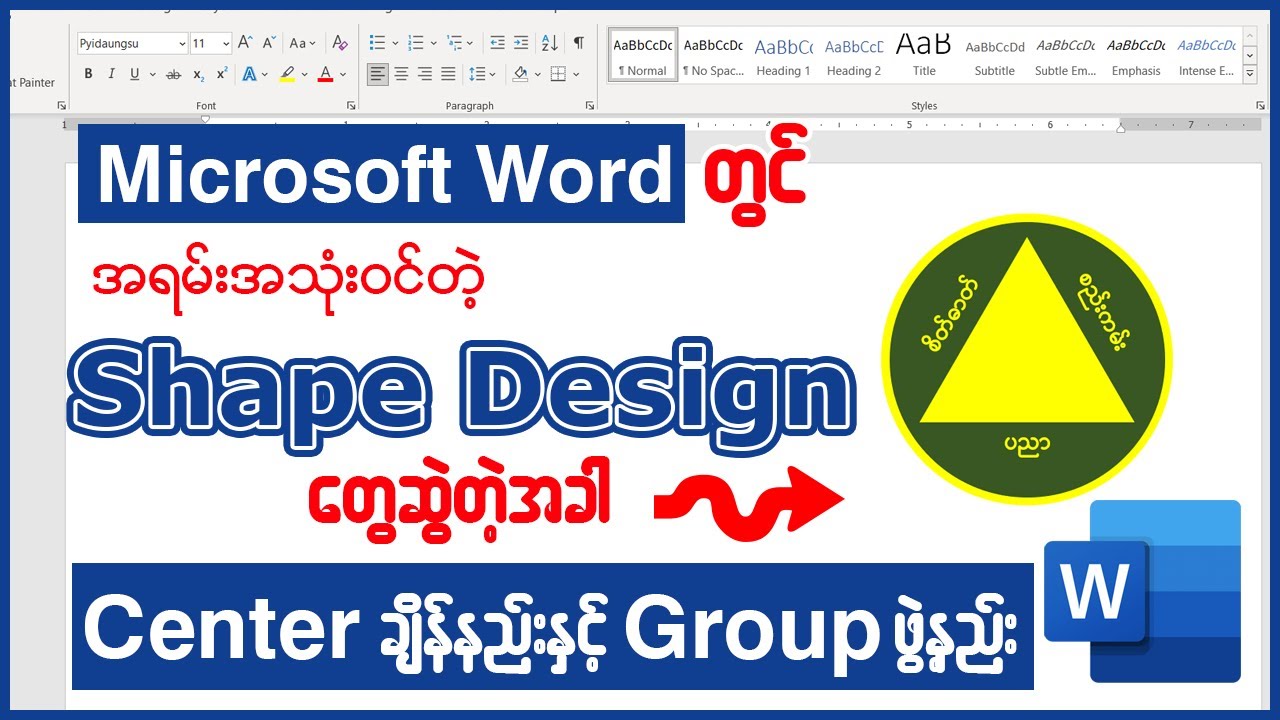Viewport: 1280px width, 720px height.
Task: Open Font dialog launcher
Action: tap(351, 105)
